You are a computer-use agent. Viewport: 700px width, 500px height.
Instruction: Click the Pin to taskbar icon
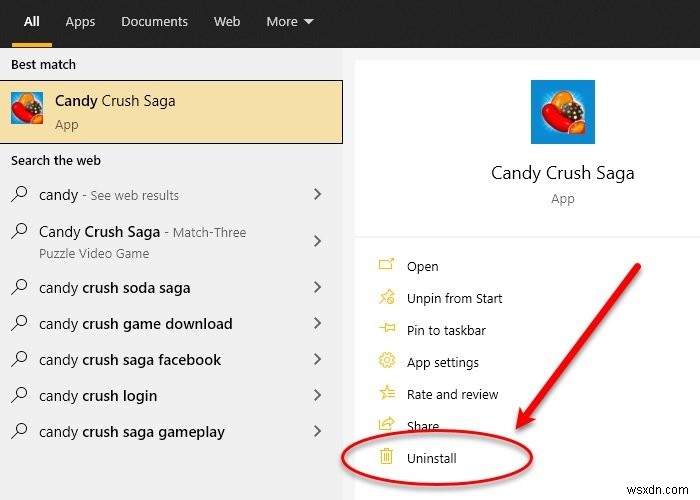click(387, 330)
